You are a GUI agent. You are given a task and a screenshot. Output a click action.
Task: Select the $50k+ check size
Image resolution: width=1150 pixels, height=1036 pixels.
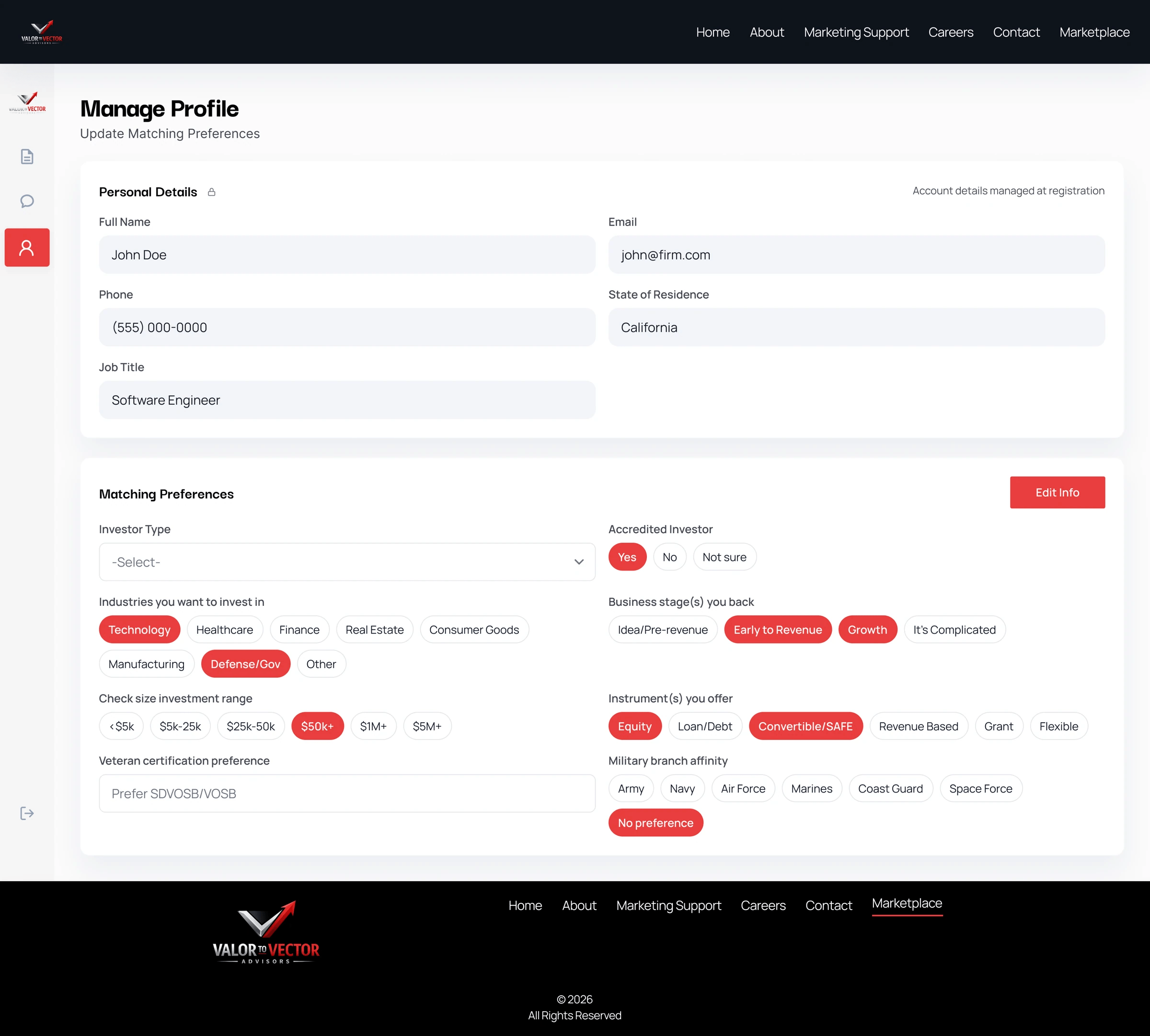317,726
